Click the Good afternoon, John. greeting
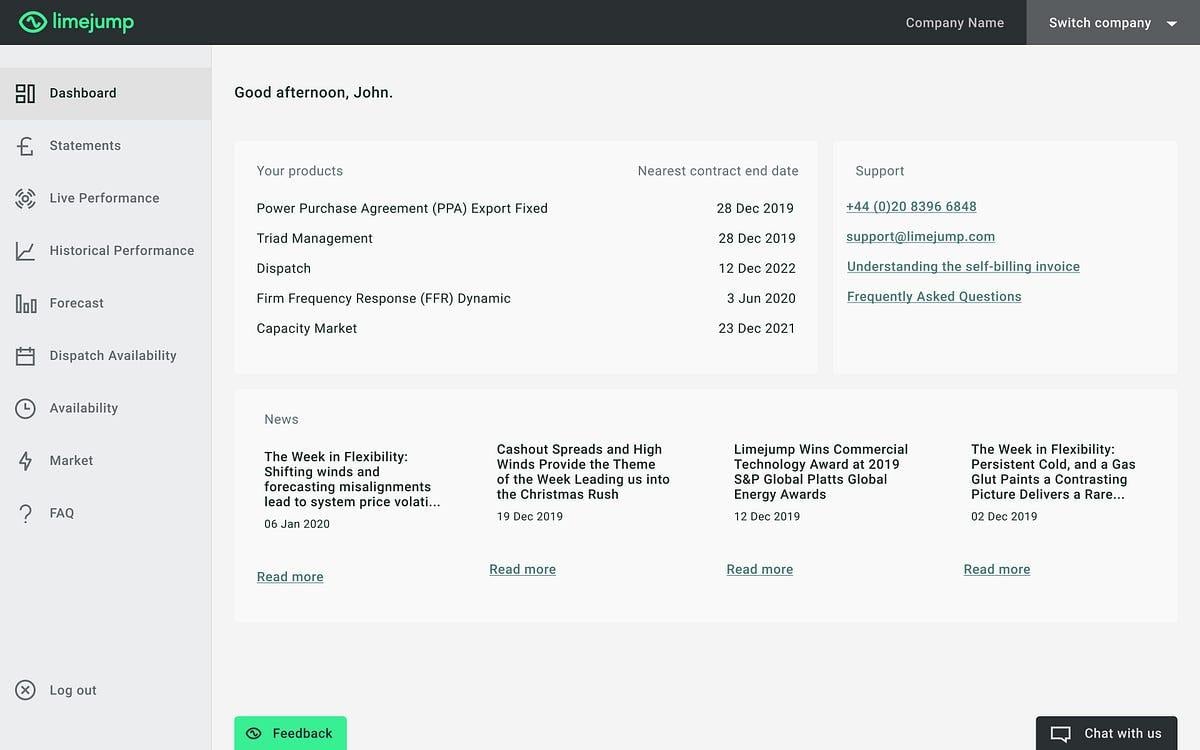The height and width of the screenshot is (750, 1200). (313, 93)
